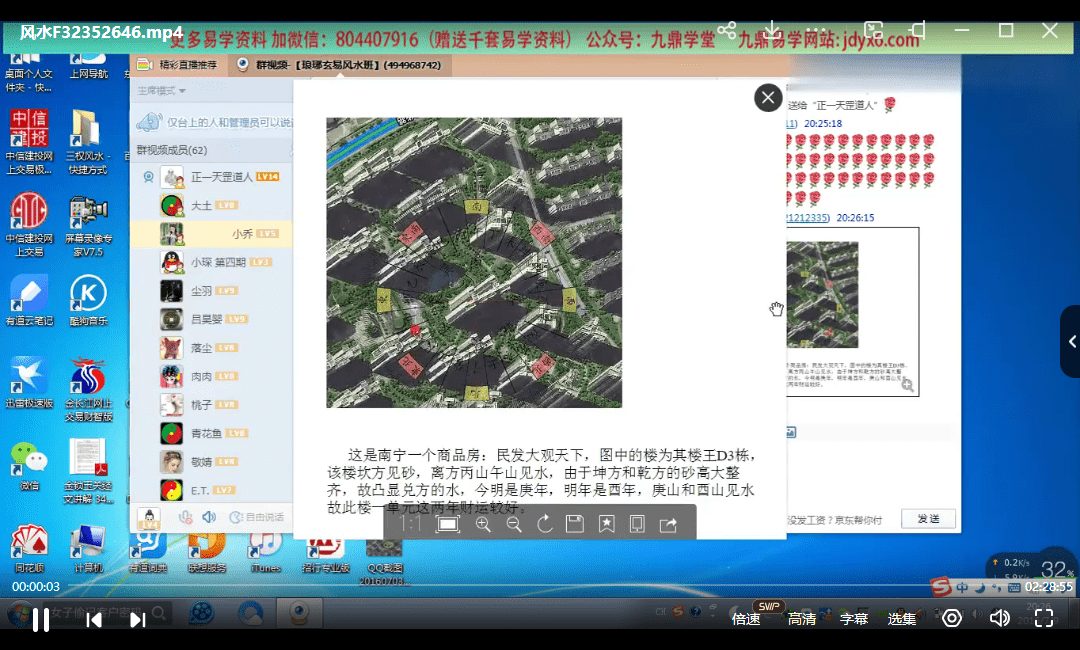Open the 选集 episode list
The image size is (1080, 650).
(x=902, y=619)
